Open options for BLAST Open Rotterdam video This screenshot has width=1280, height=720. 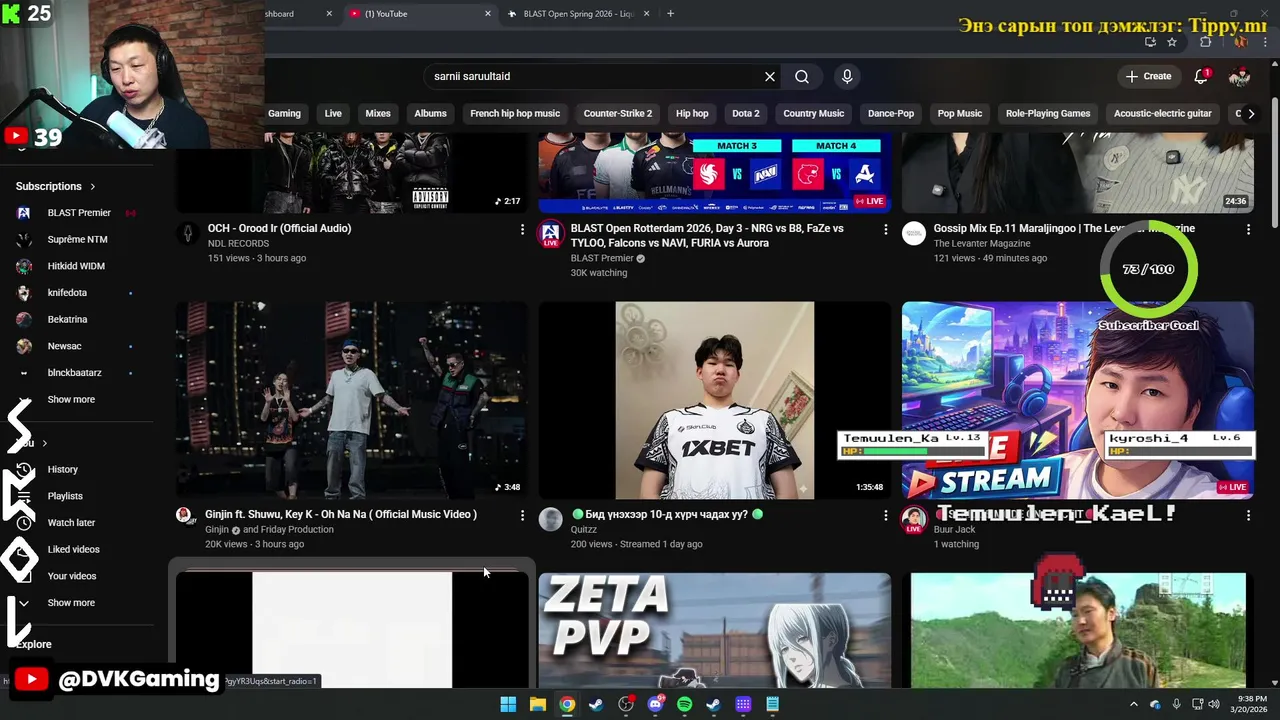coord(885,229)
